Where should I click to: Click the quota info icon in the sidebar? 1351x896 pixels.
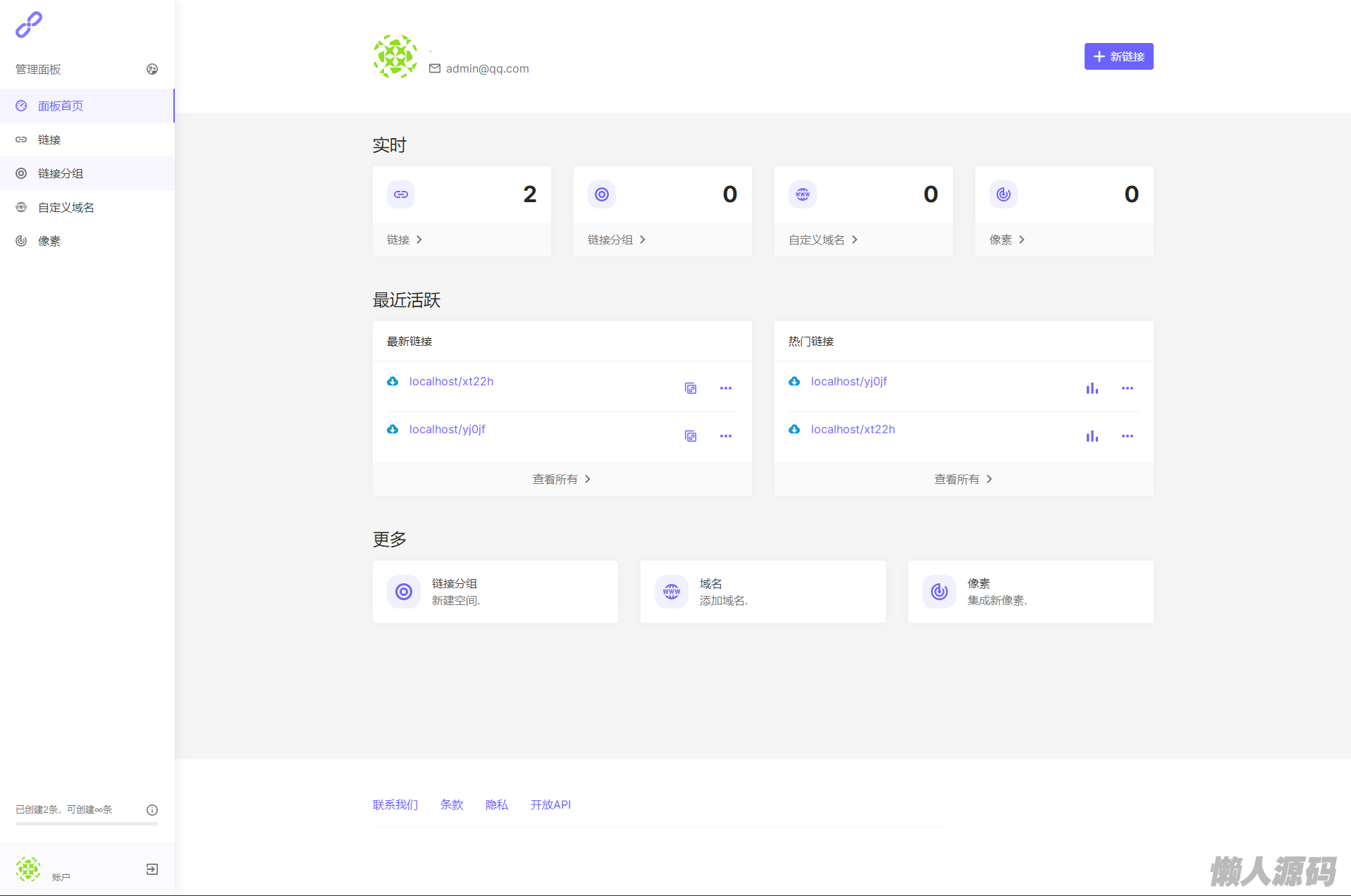(x=152, y=810)
